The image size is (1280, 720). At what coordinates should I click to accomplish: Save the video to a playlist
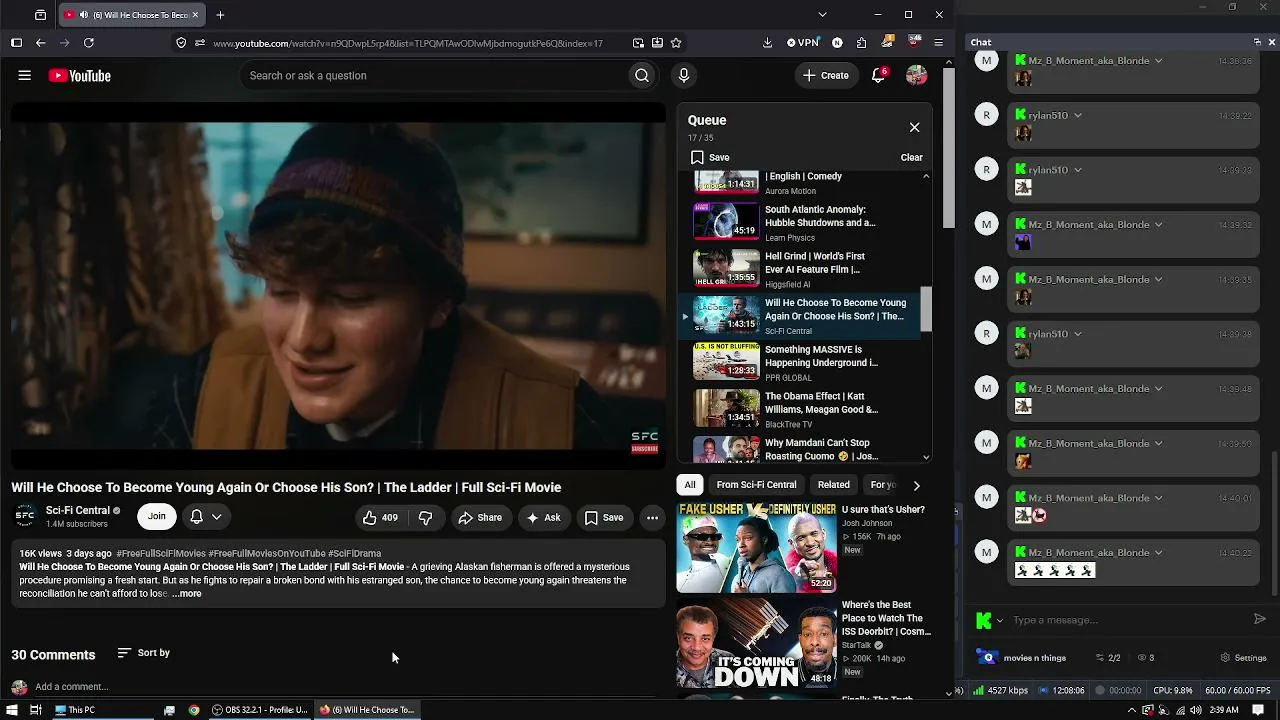[604, 517]
